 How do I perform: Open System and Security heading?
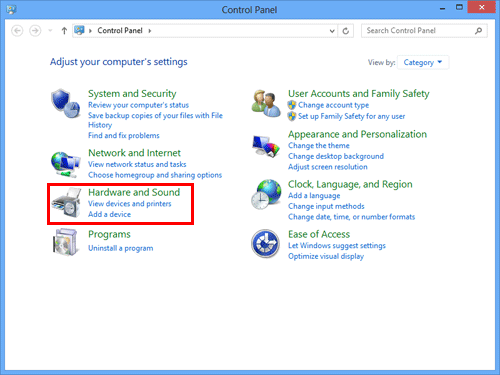[132, 94]
